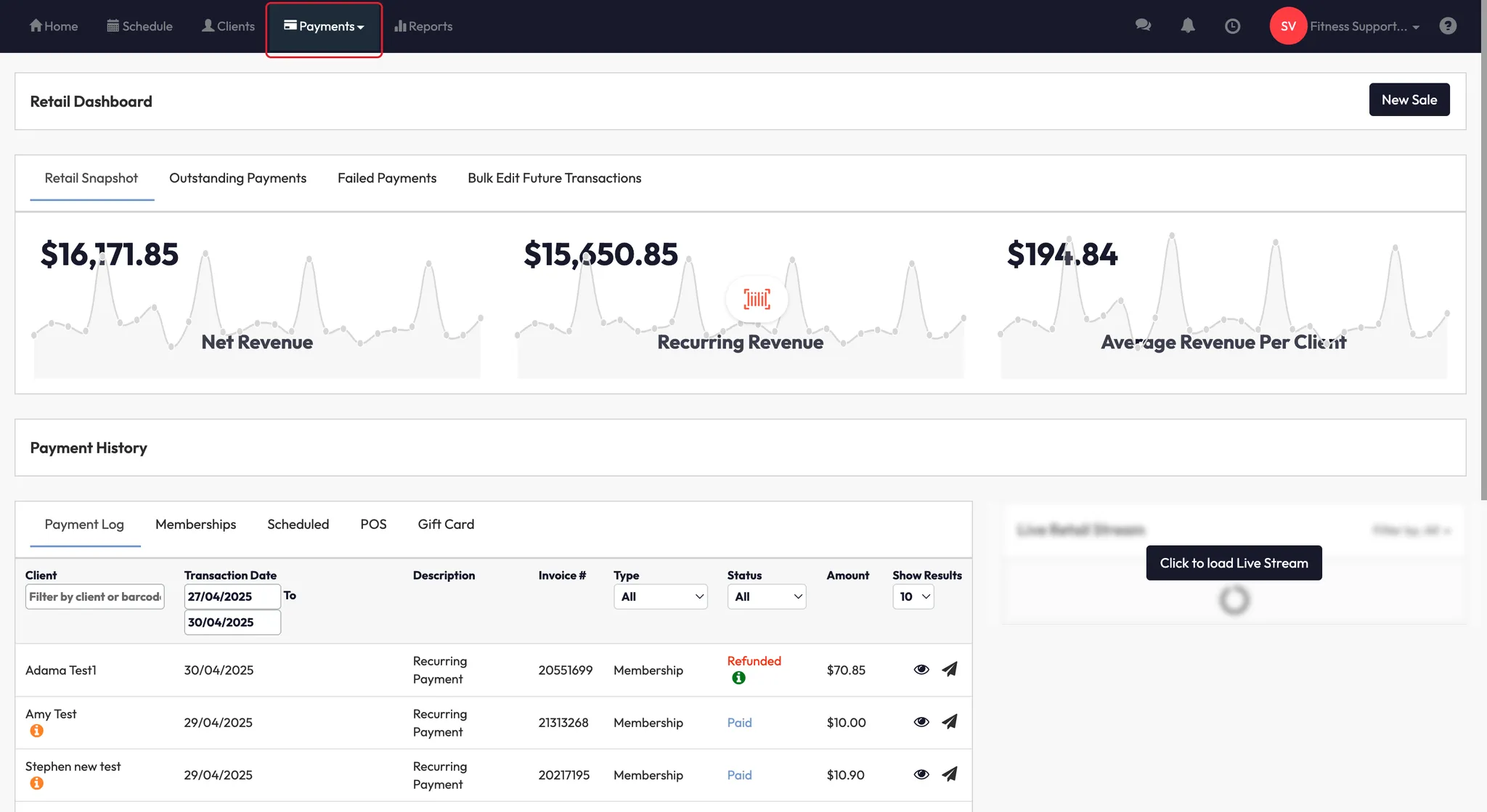1487x812 pixels.
Task: Open the help question mark icon
Action: (1448, 26)
